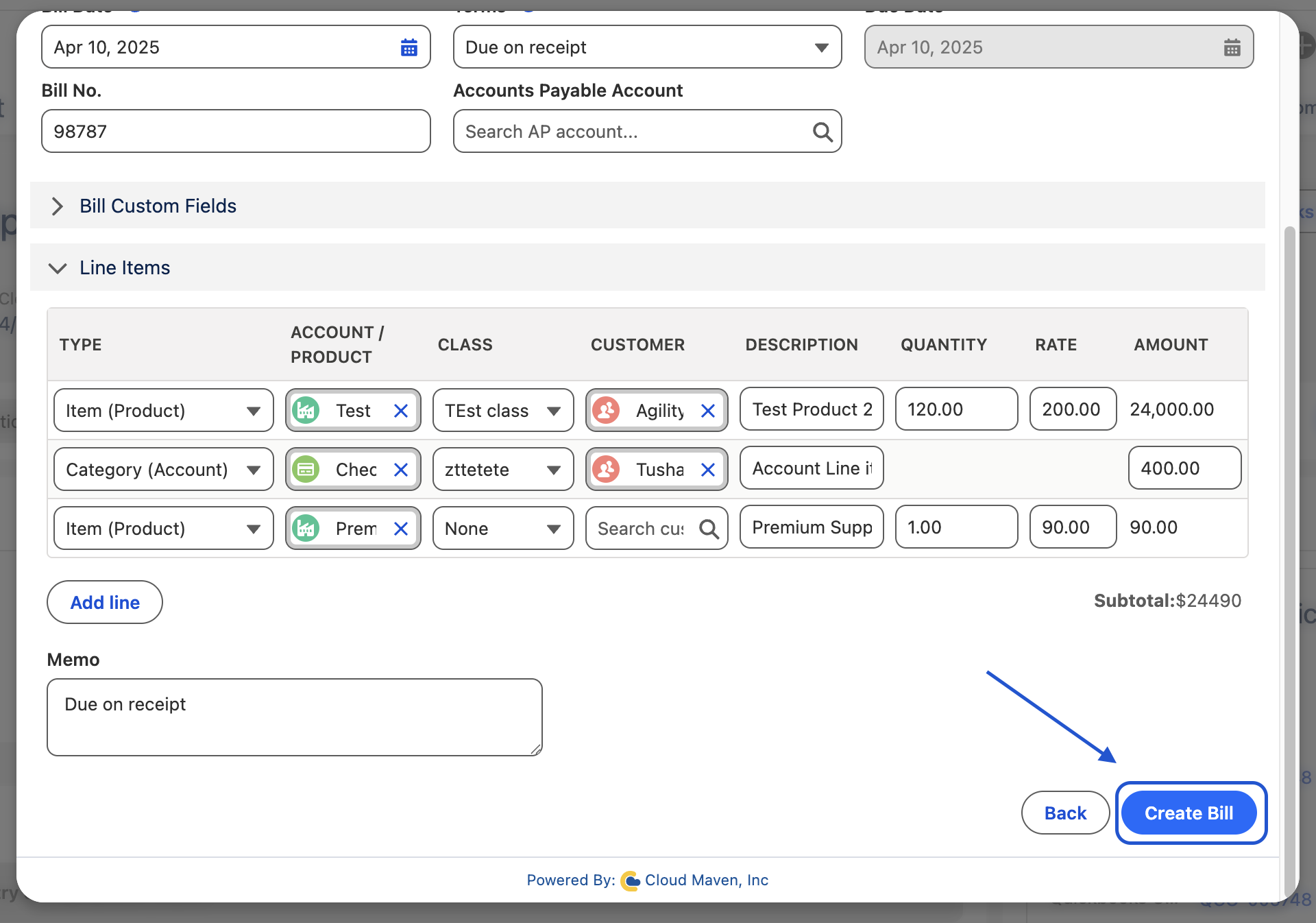Open the Category (Account) type dropdown
This screenshot has width=1316, height=923.
click(164, 470)
